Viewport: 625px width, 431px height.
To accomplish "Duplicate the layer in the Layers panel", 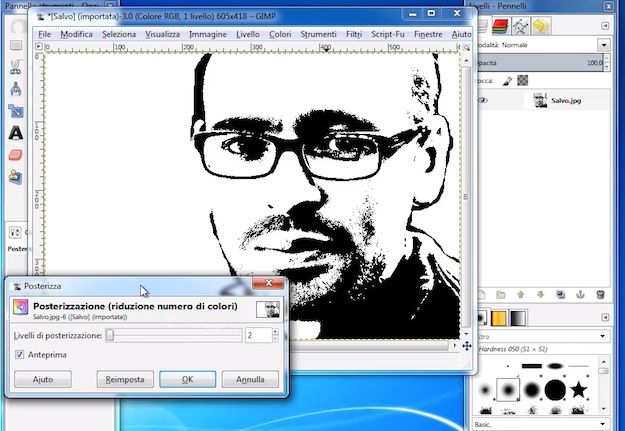I will pos(560,295).
